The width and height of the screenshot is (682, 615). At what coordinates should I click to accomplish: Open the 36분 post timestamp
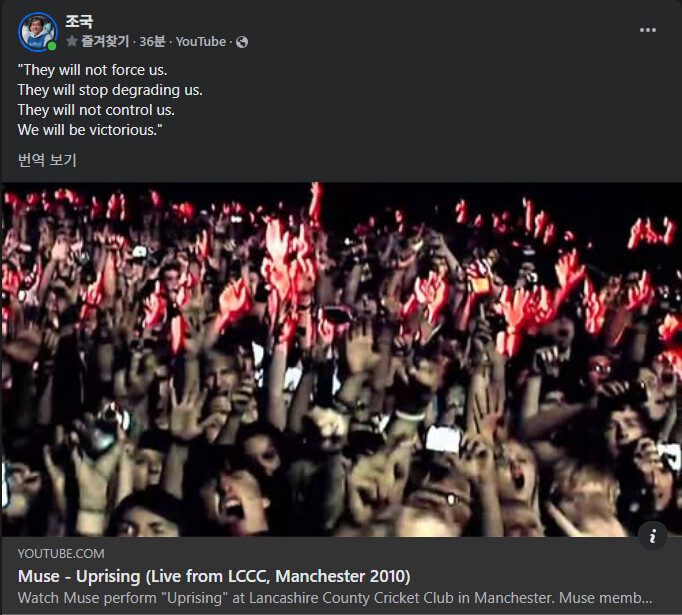coord(152,41)
